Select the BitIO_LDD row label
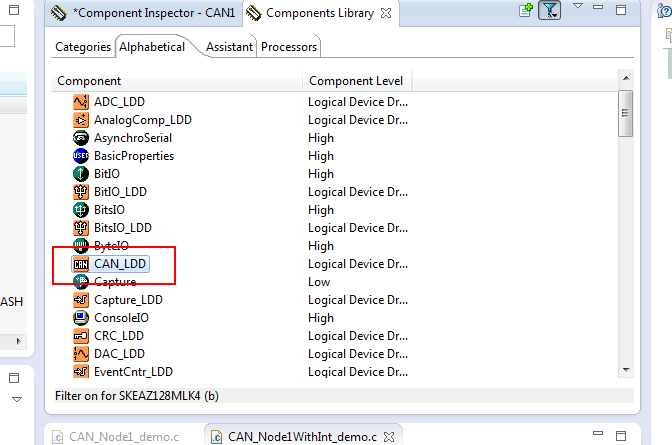The height and width of the screenshot is (445, 672). click(120, 192)
